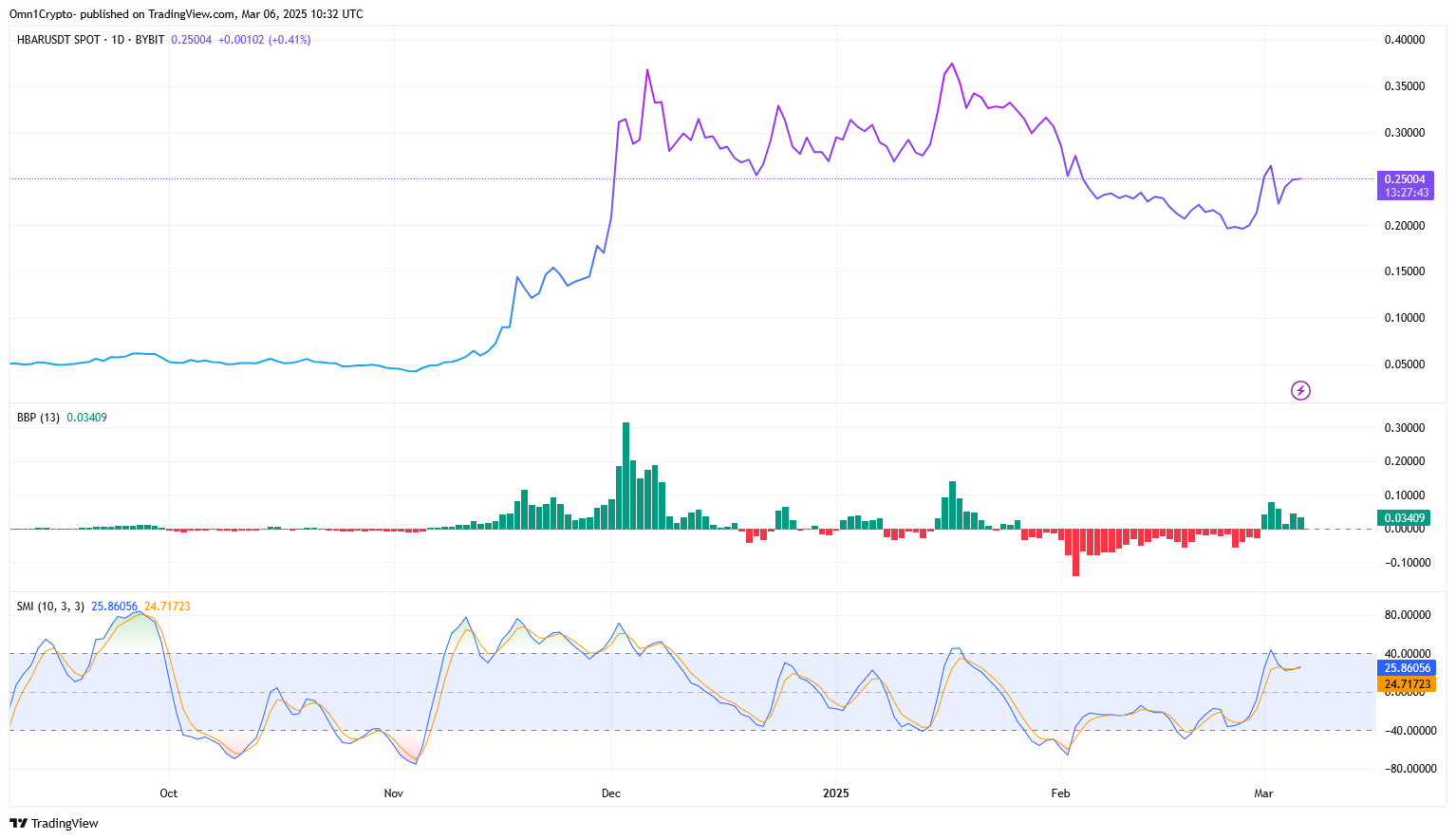Viewport: 1456px width, 840px height.
Task: Click the Dec label on time axis
Action: tap(611, 793)
